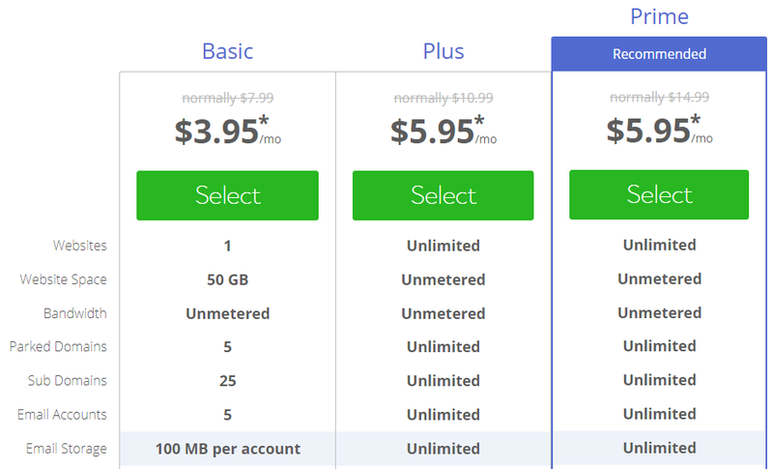
Task: Click the $5.95 Prime plan price
Action: [x=650, y=132]
